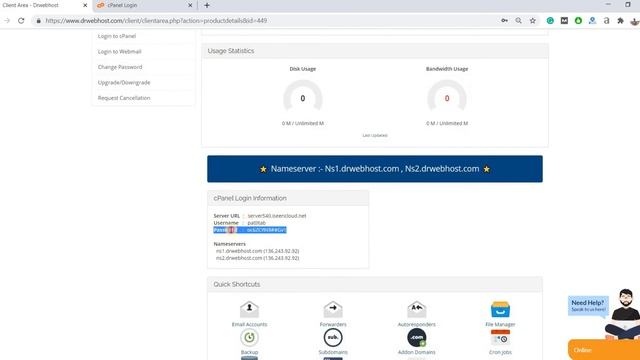Click the dark M extension icon
The height and width of the screenshot is (360, 640).
pyautogui.click(x=564, y=20)
